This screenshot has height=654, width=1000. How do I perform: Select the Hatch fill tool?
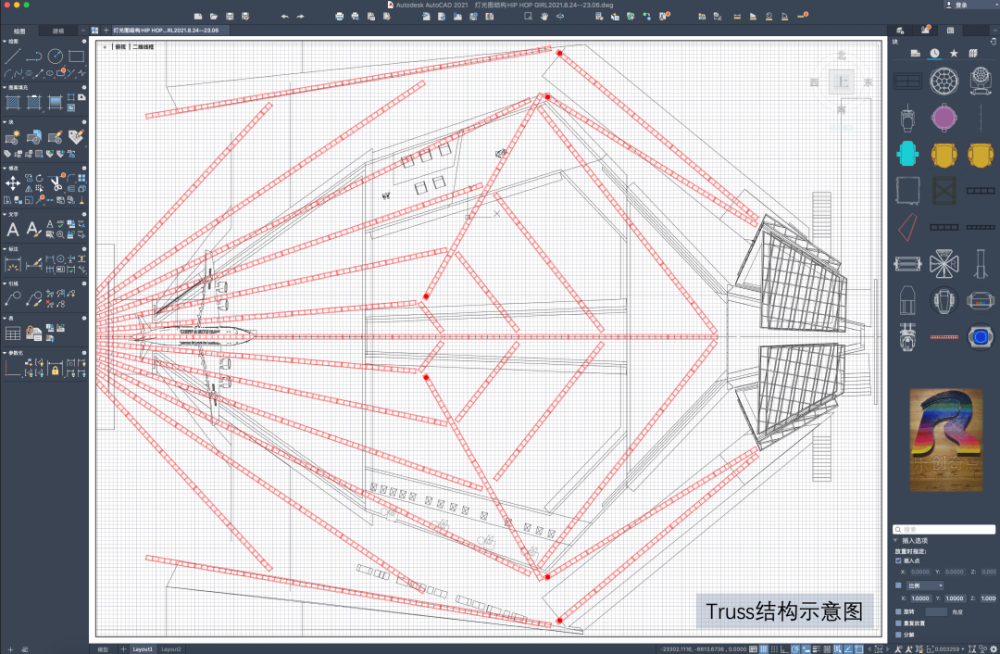pos(12,102)
